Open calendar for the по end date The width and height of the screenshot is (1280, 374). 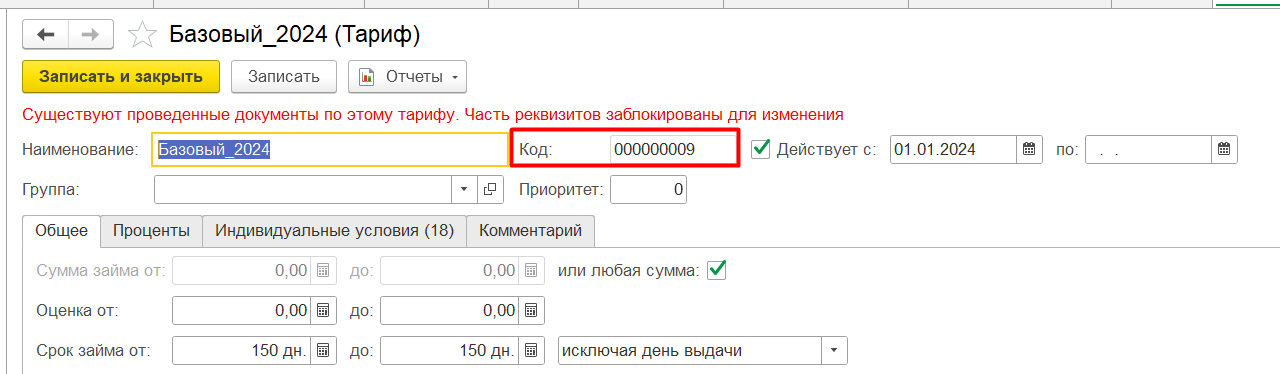point(1225,150)
